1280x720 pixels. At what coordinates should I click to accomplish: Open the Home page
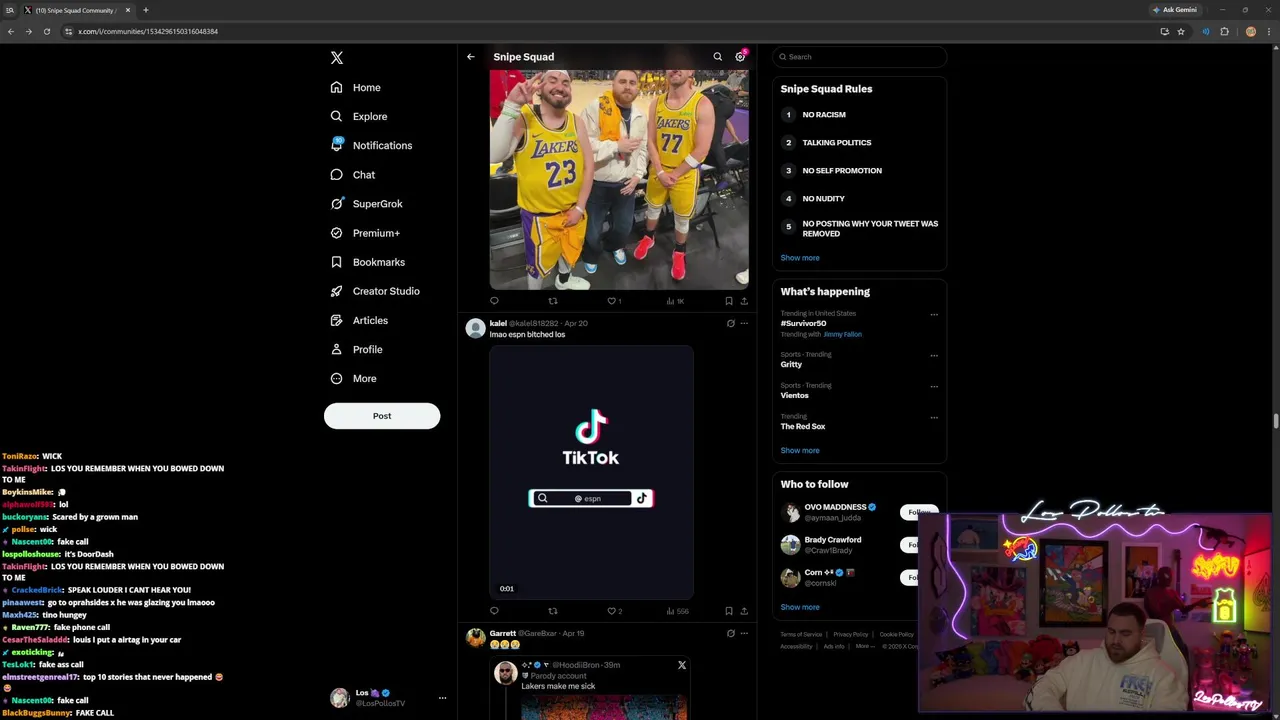point(355,88)
